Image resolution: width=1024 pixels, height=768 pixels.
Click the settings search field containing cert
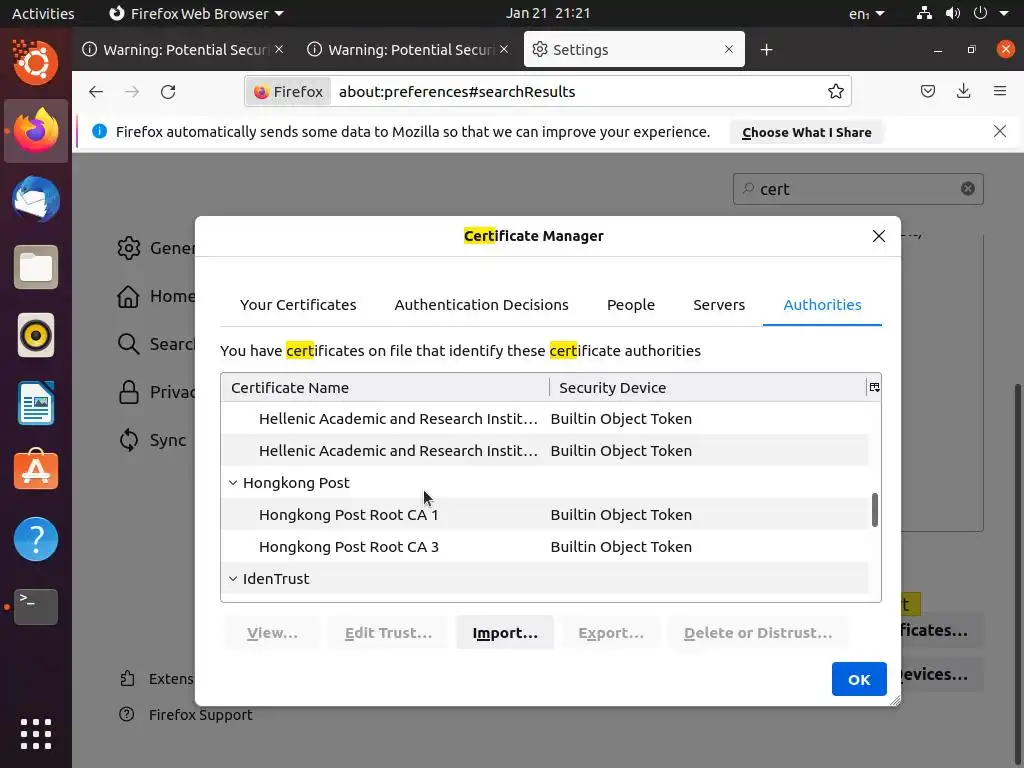pos(858,189)
